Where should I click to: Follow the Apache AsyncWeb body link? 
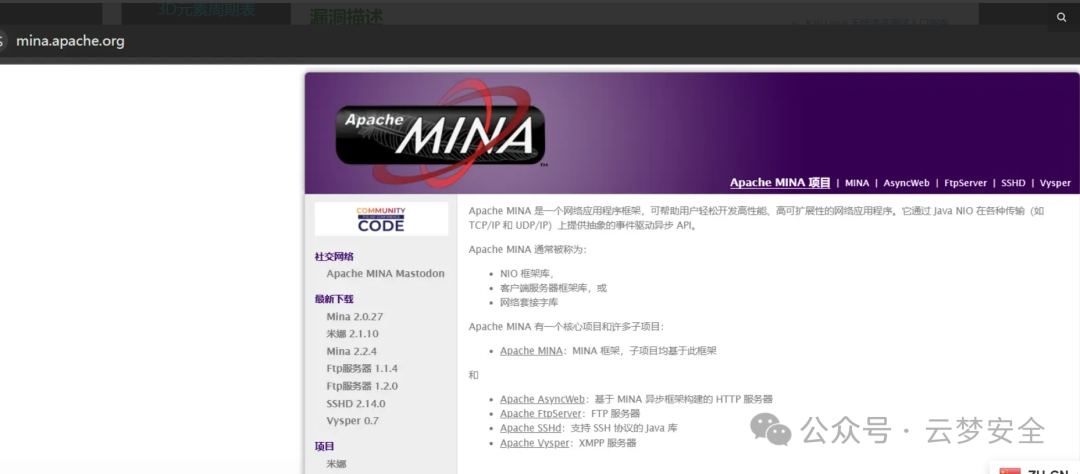coord(542,399)
